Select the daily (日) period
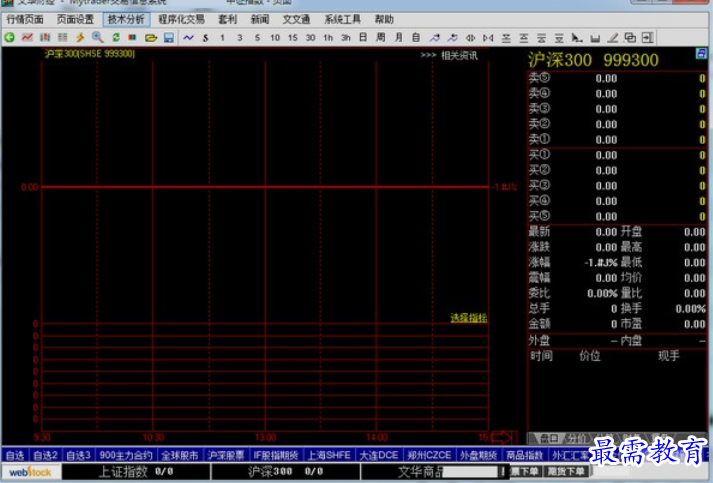Screen dimensions: 713x483 pyautogui.click(x=363, y=38)
